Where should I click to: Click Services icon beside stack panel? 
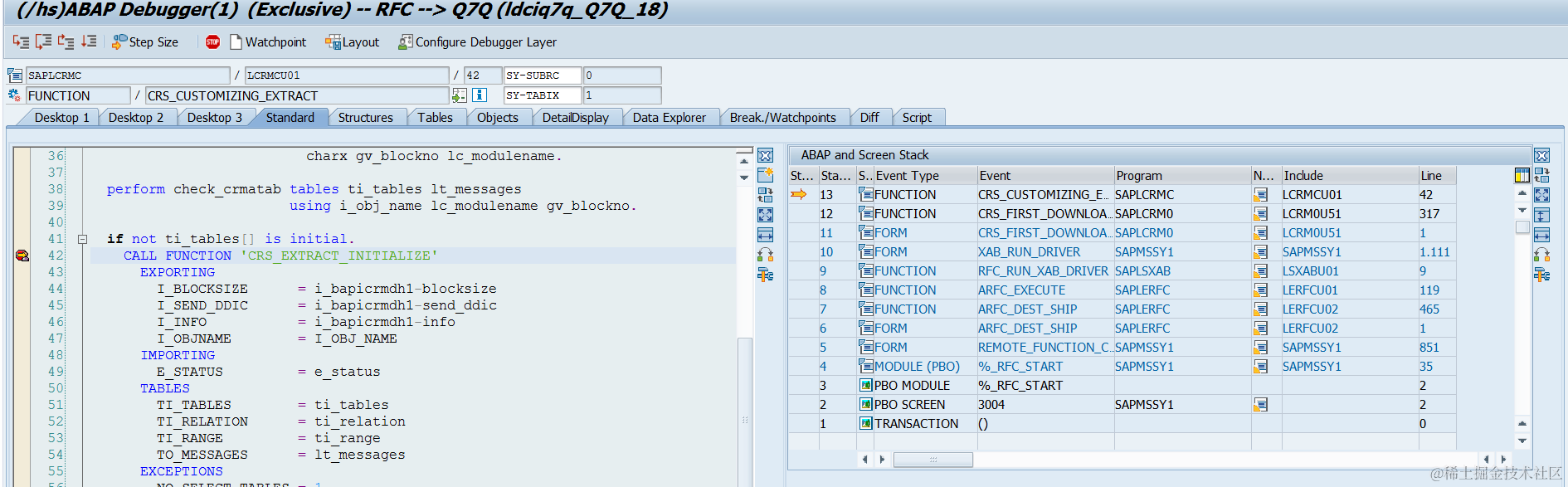click(1541, 255)
